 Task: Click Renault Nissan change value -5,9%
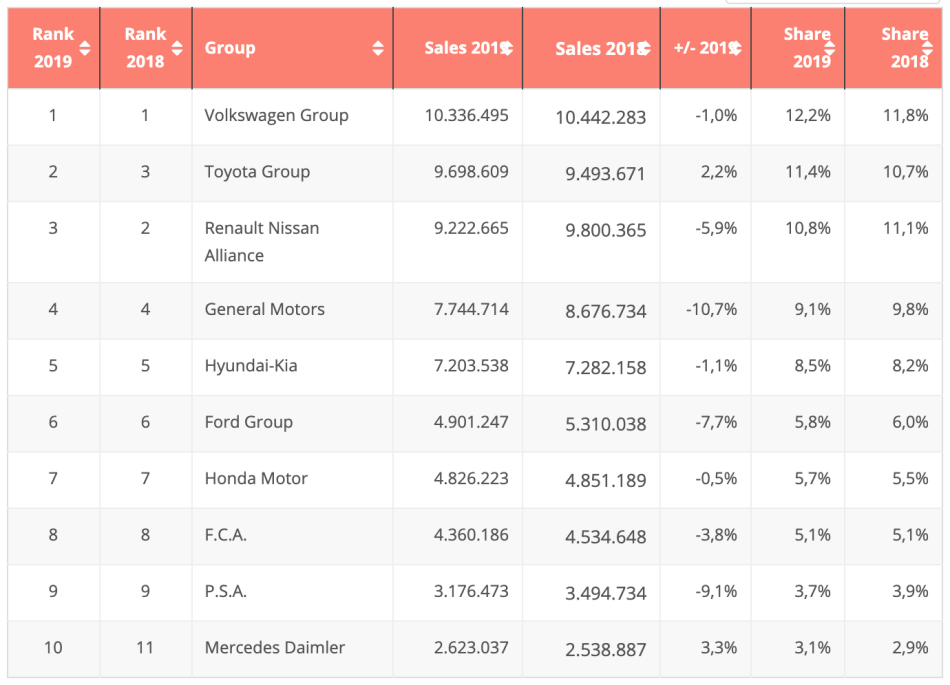[x=716, y=228]
